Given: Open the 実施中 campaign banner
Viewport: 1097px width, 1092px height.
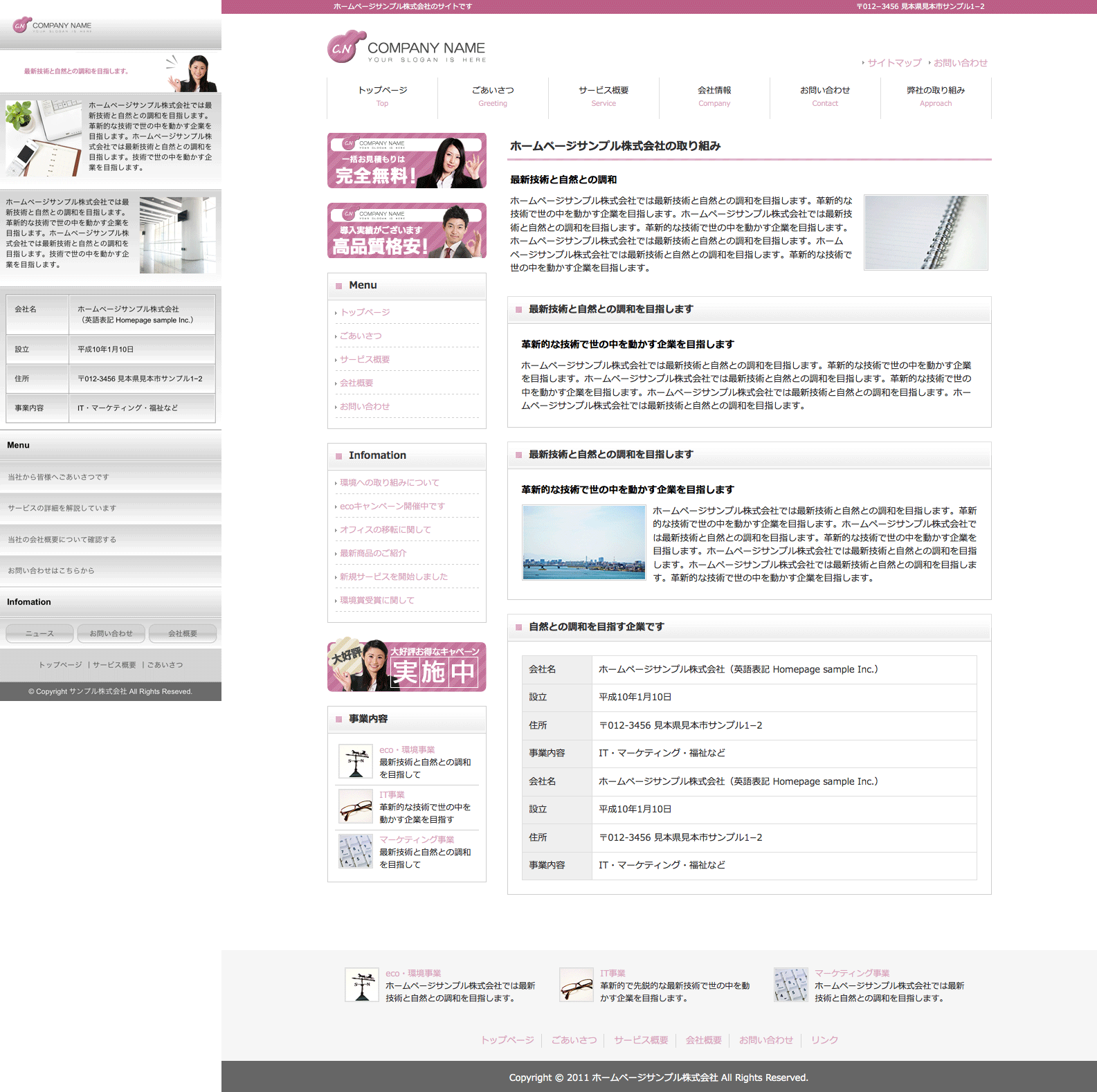Looking at the screenshot, I should (x=407, y=666).
